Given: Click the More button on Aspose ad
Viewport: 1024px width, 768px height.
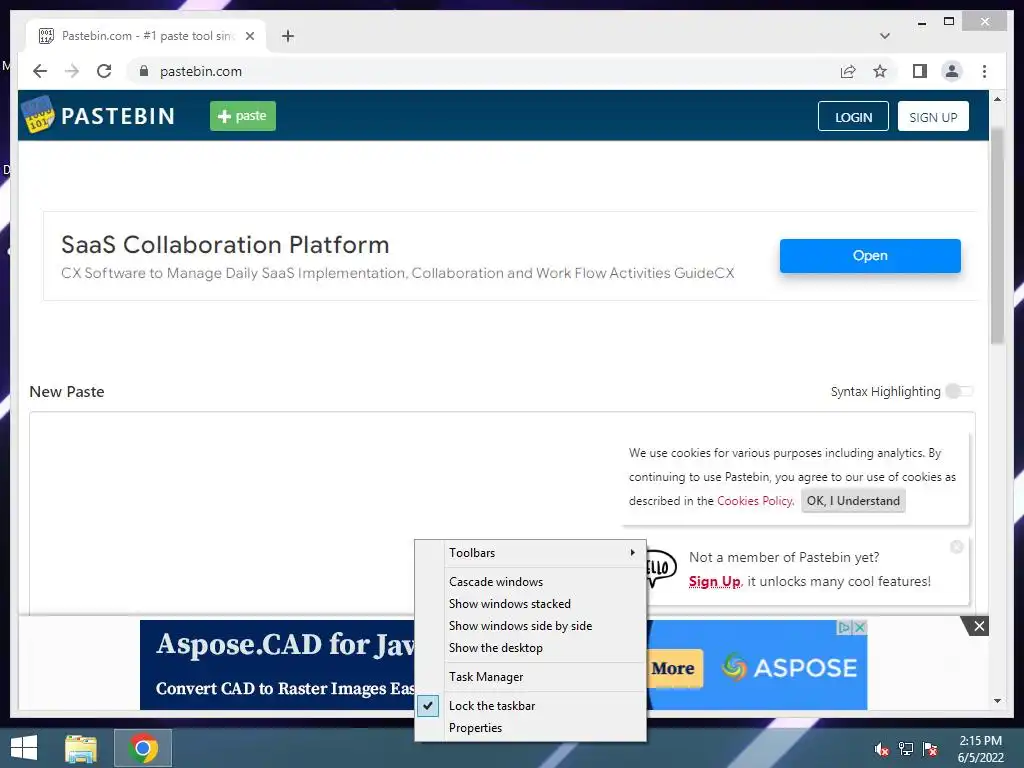Looking at the screenshot, I should [673, 668].
